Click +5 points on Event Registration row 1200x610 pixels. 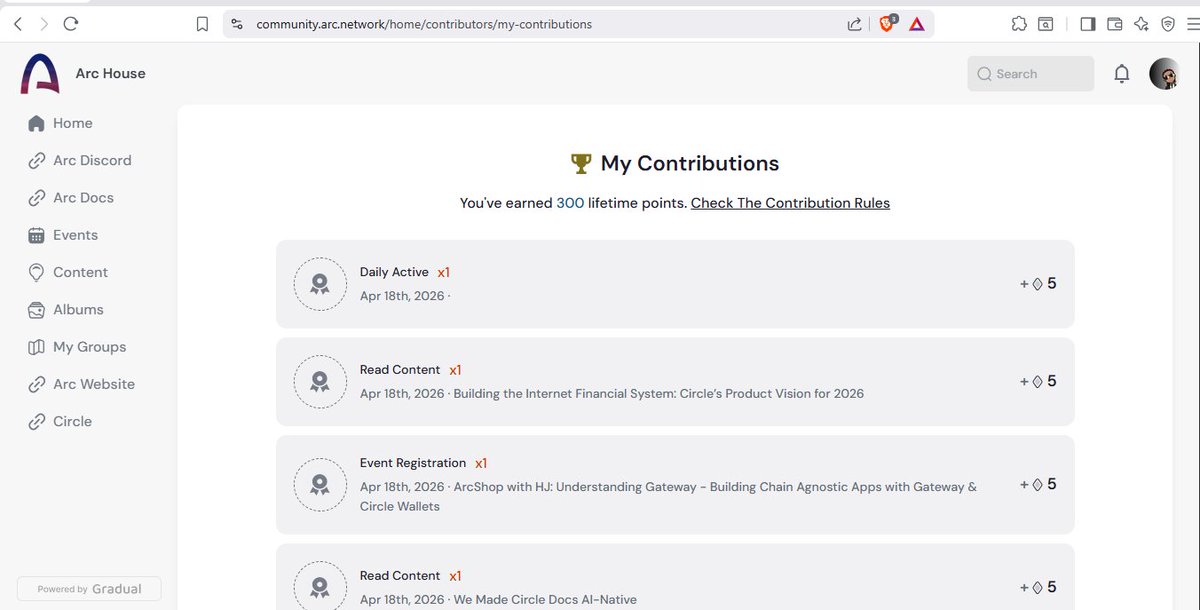tap(1038, 484)
